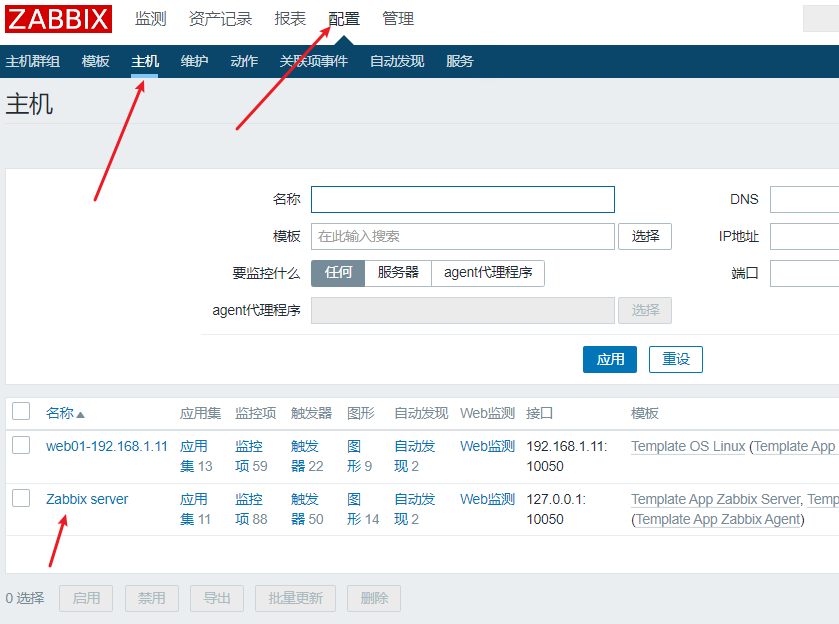Check the Zabbix server row checkbox
The image size is (839, 624).
(21, 498)
